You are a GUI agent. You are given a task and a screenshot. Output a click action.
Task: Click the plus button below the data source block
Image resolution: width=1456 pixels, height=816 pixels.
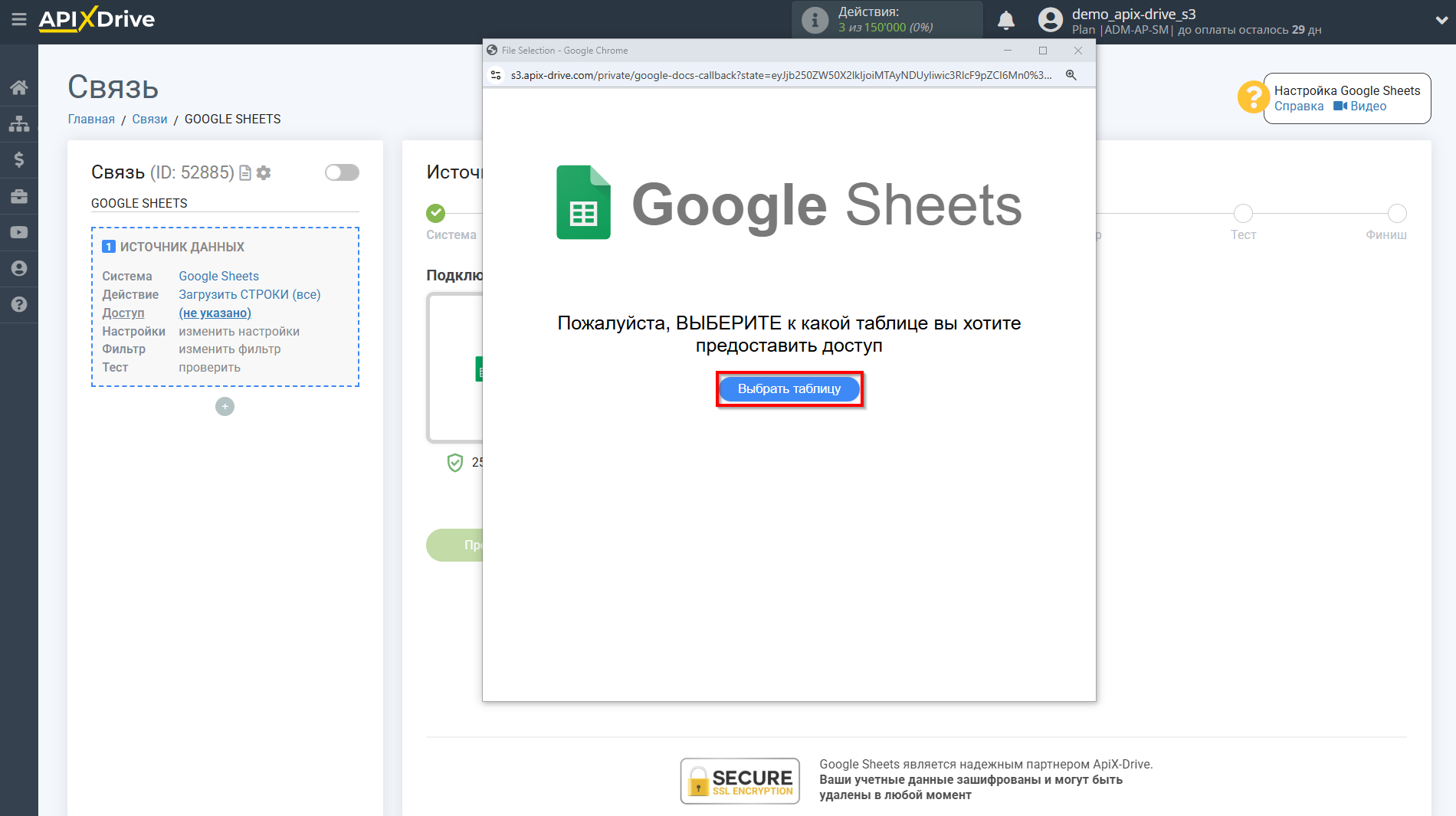[224, 406]
